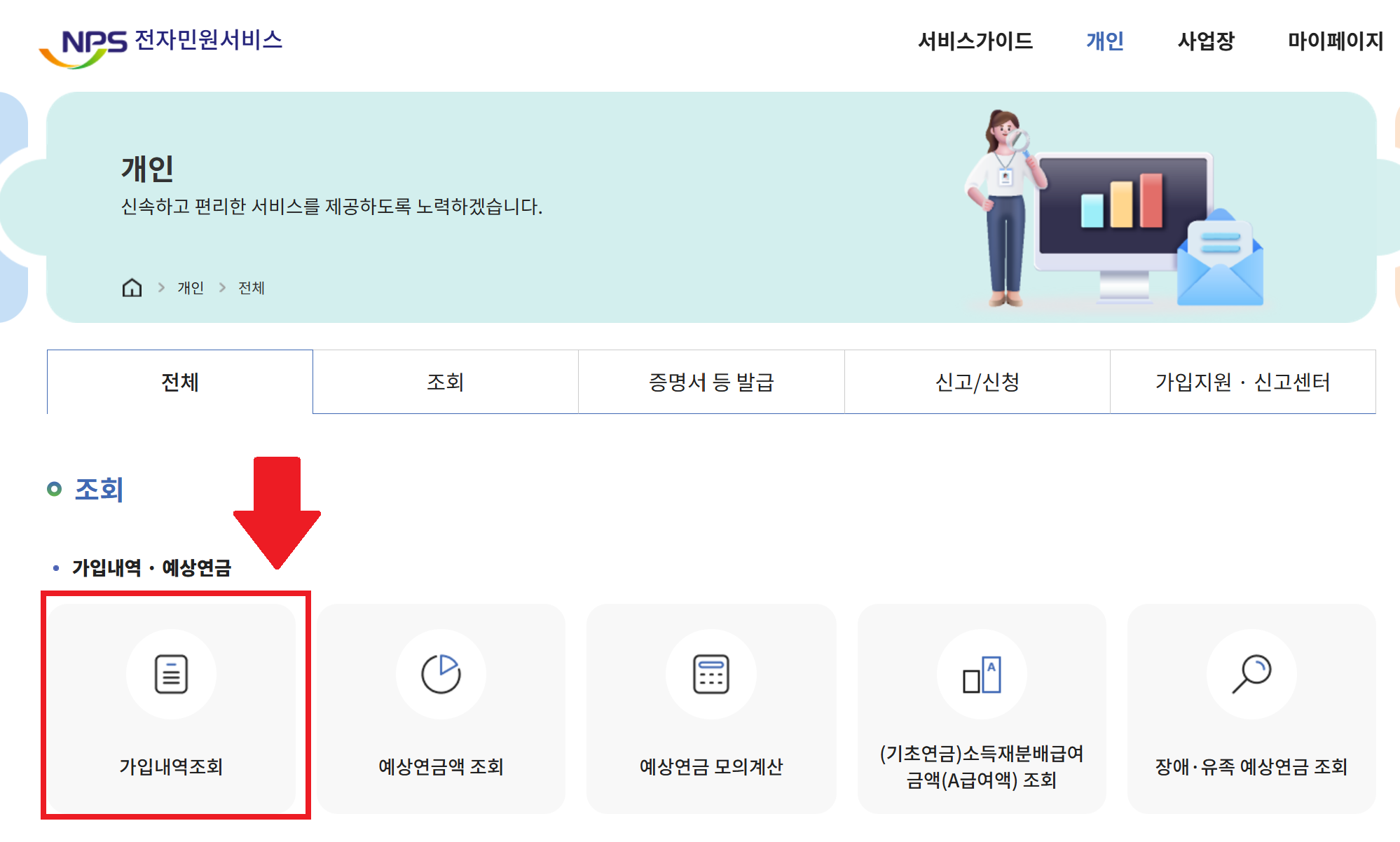Viewport: 1400px width, 842px height.
Task: Click the 개인 breadcrumb link
Action: [x=191, y=288]
